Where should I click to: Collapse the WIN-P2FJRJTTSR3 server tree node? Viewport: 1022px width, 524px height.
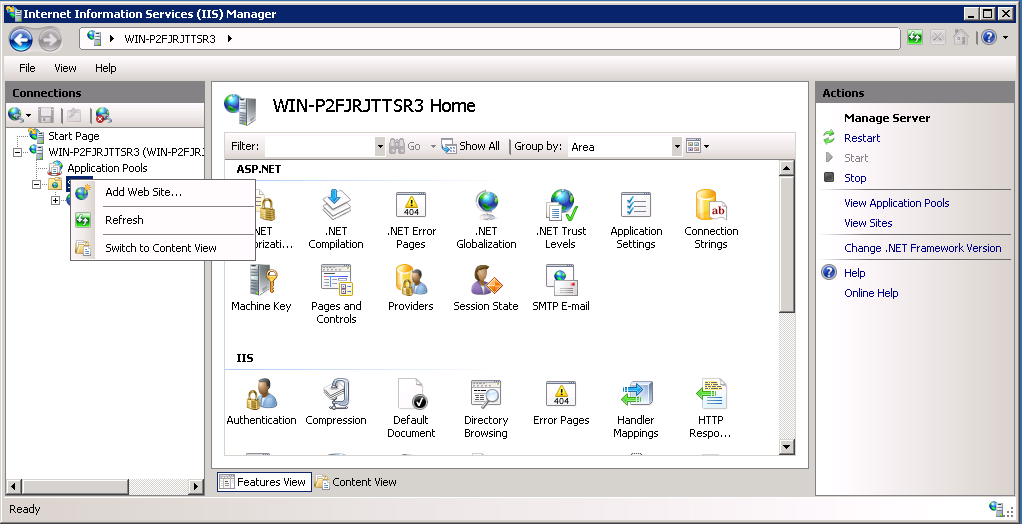point(17,153)
